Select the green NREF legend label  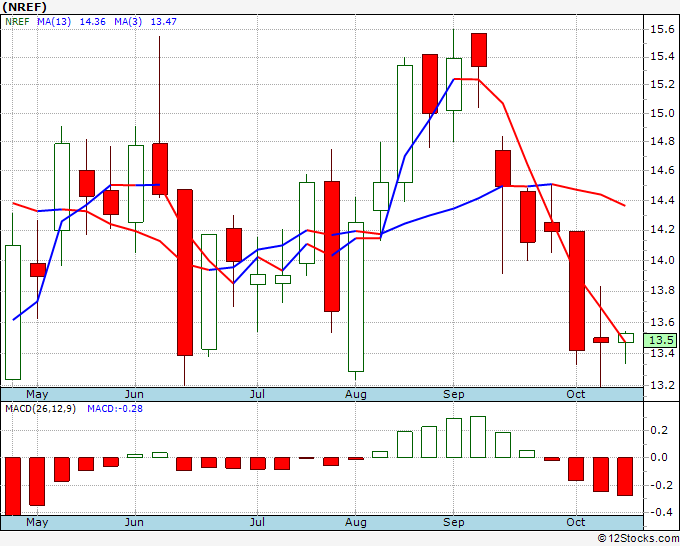coord(17,22)
